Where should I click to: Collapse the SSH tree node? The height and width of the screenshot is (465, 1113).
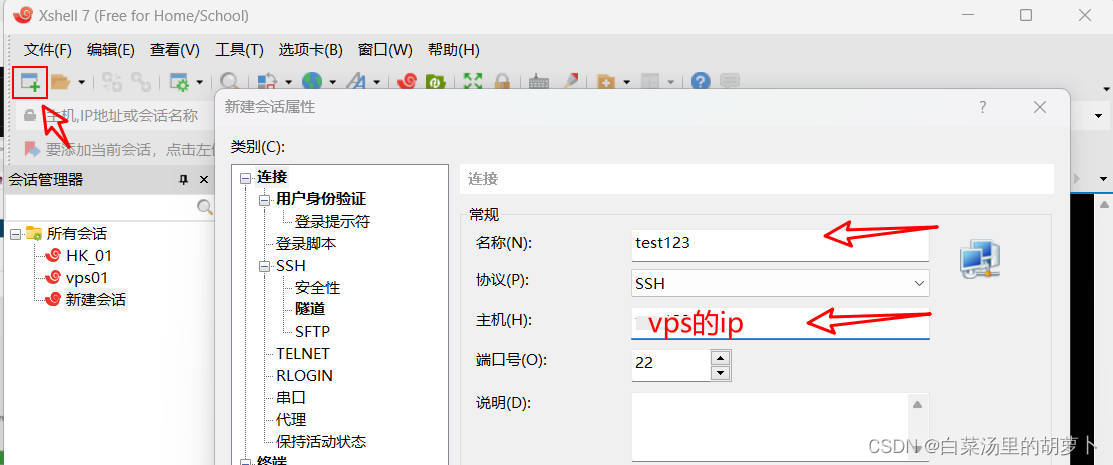[264, 266]
